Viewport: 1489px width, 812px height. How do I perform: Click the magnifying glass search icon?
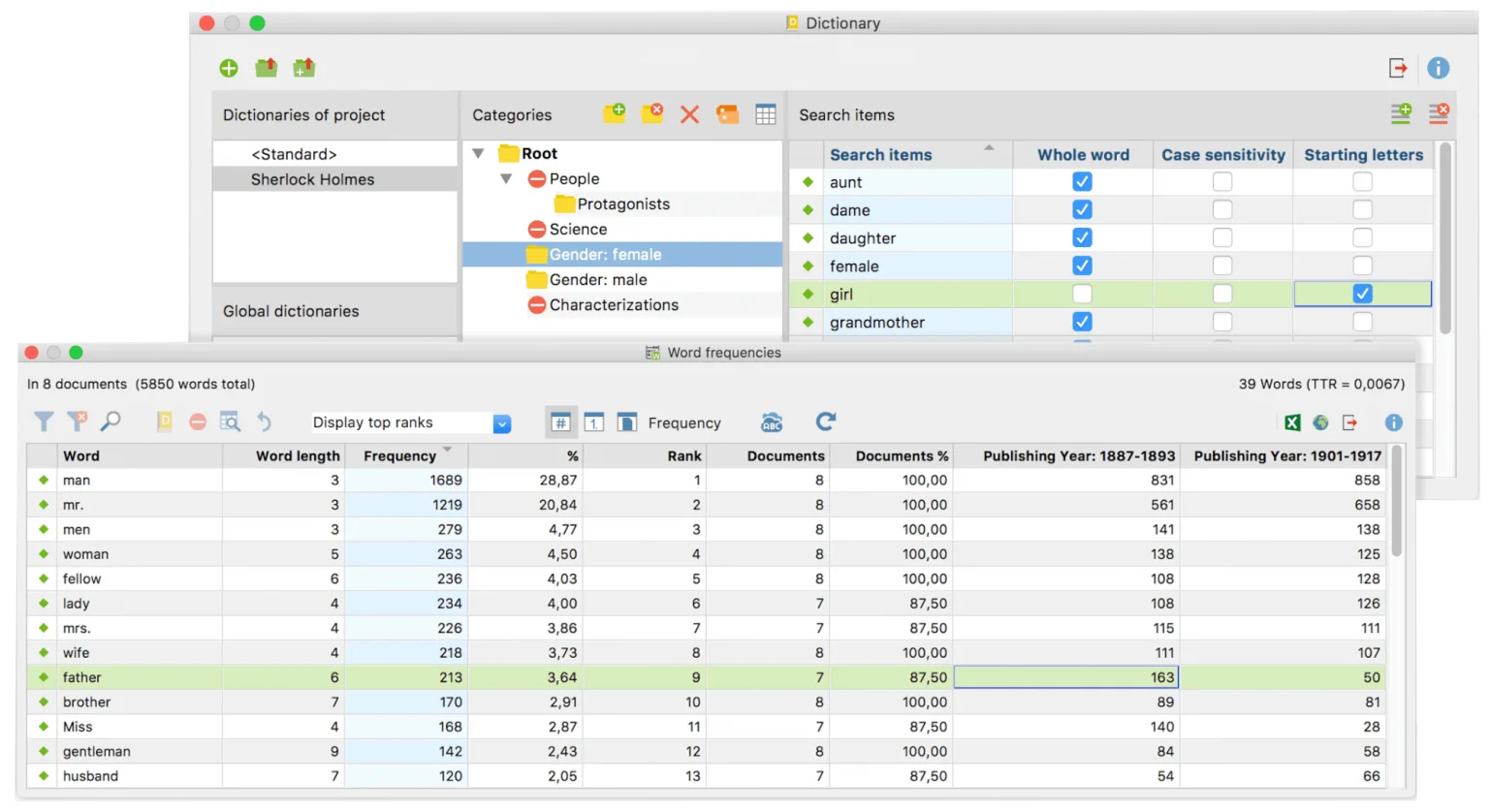(x=111, y=422)
